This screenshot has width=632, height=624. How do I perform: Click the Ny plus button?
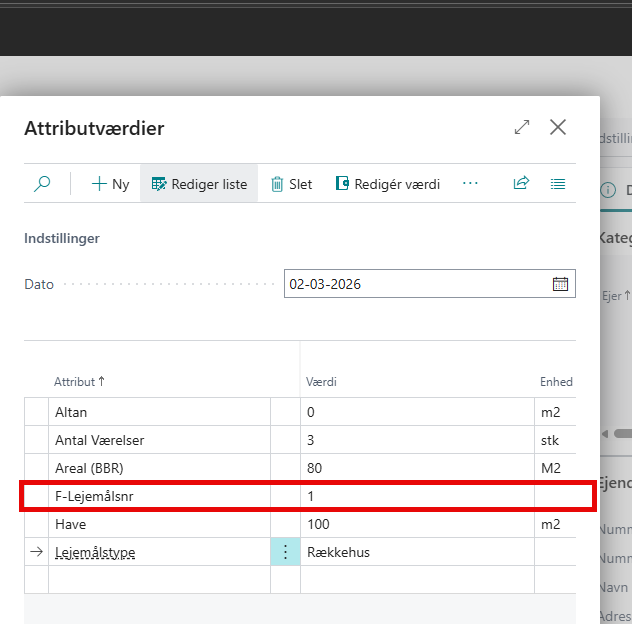110,184
